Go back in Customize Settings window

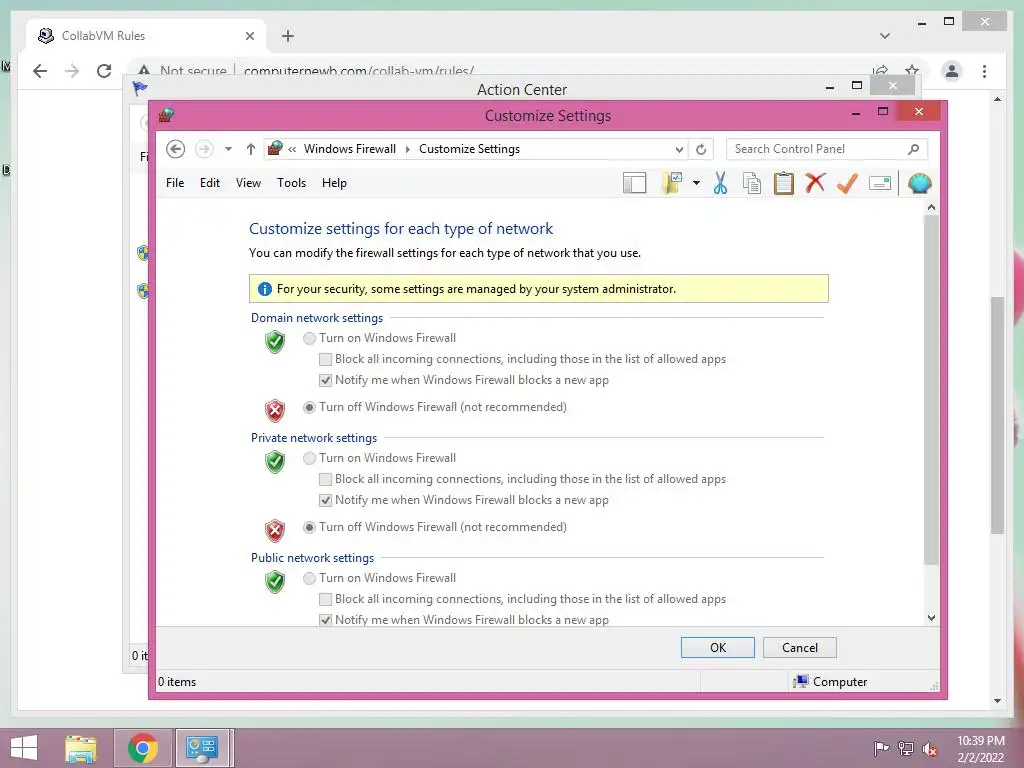point(175,150)
